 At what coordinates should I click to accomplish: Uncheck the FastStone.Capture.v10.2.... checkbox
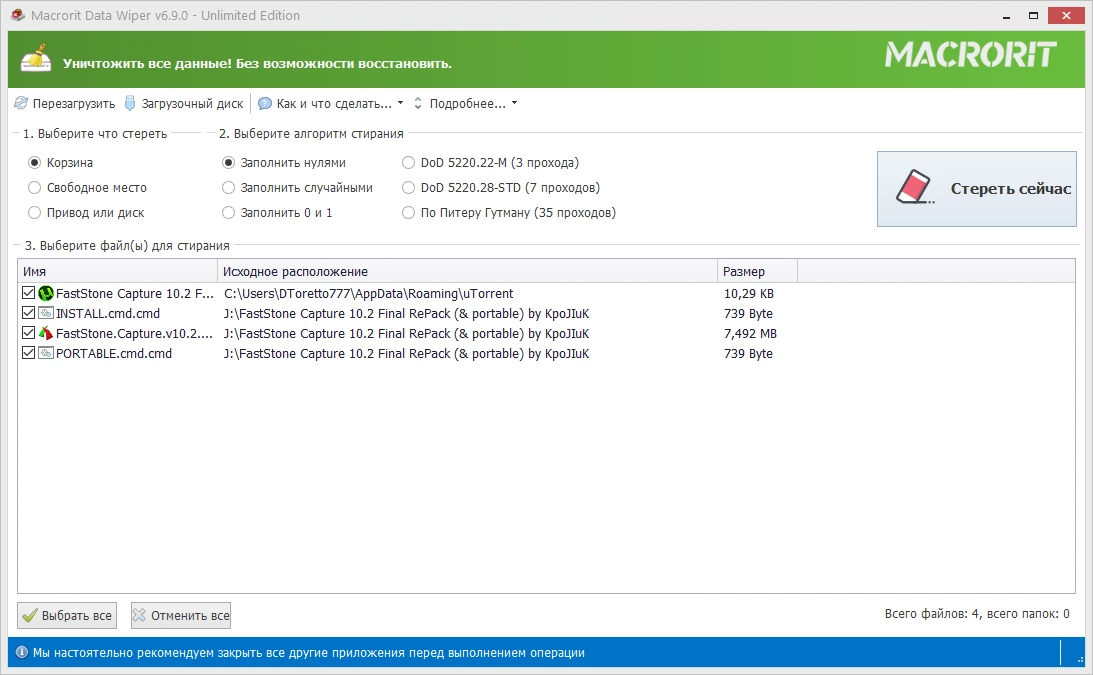click(29, 333)
